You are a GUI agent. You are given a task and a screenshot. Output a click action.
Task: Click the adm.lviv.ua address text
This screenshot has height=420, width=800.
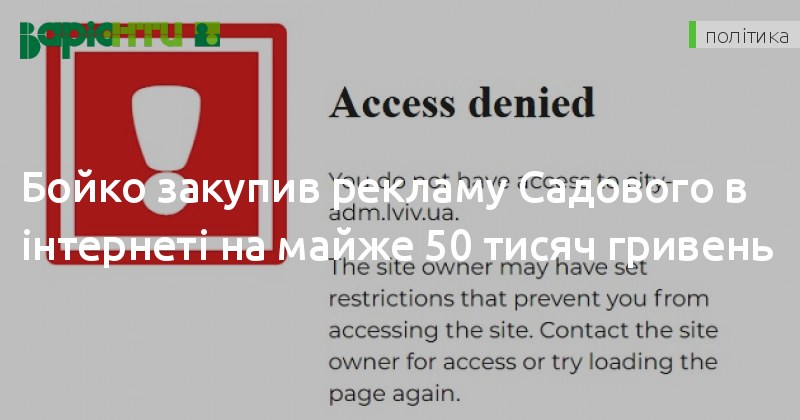click(393, 212)
